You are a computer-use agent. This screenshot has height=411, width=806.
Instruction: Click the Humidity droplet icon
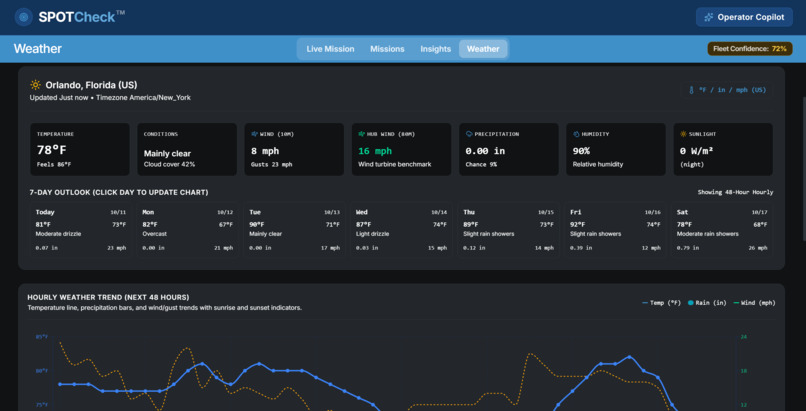(576, 134)
